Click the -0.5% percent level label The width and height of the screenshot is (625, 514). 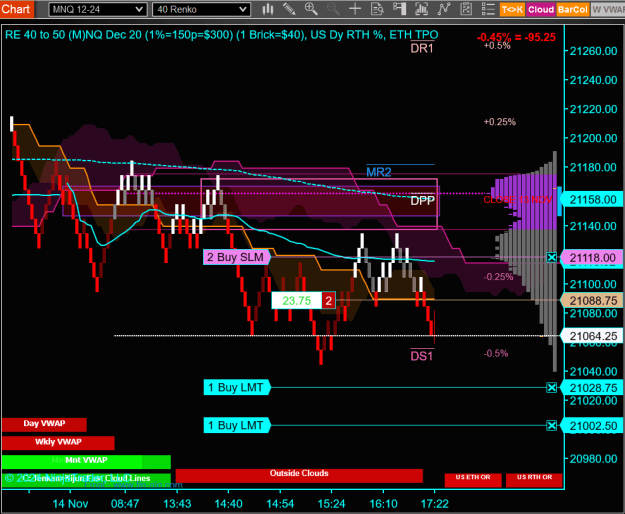[x=496, y=353]
